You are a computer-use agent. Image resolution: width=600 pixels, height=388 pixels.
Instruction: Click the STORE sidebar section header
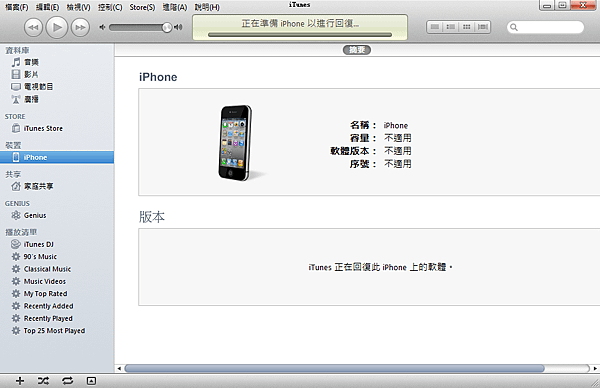(x=15, y=116)
